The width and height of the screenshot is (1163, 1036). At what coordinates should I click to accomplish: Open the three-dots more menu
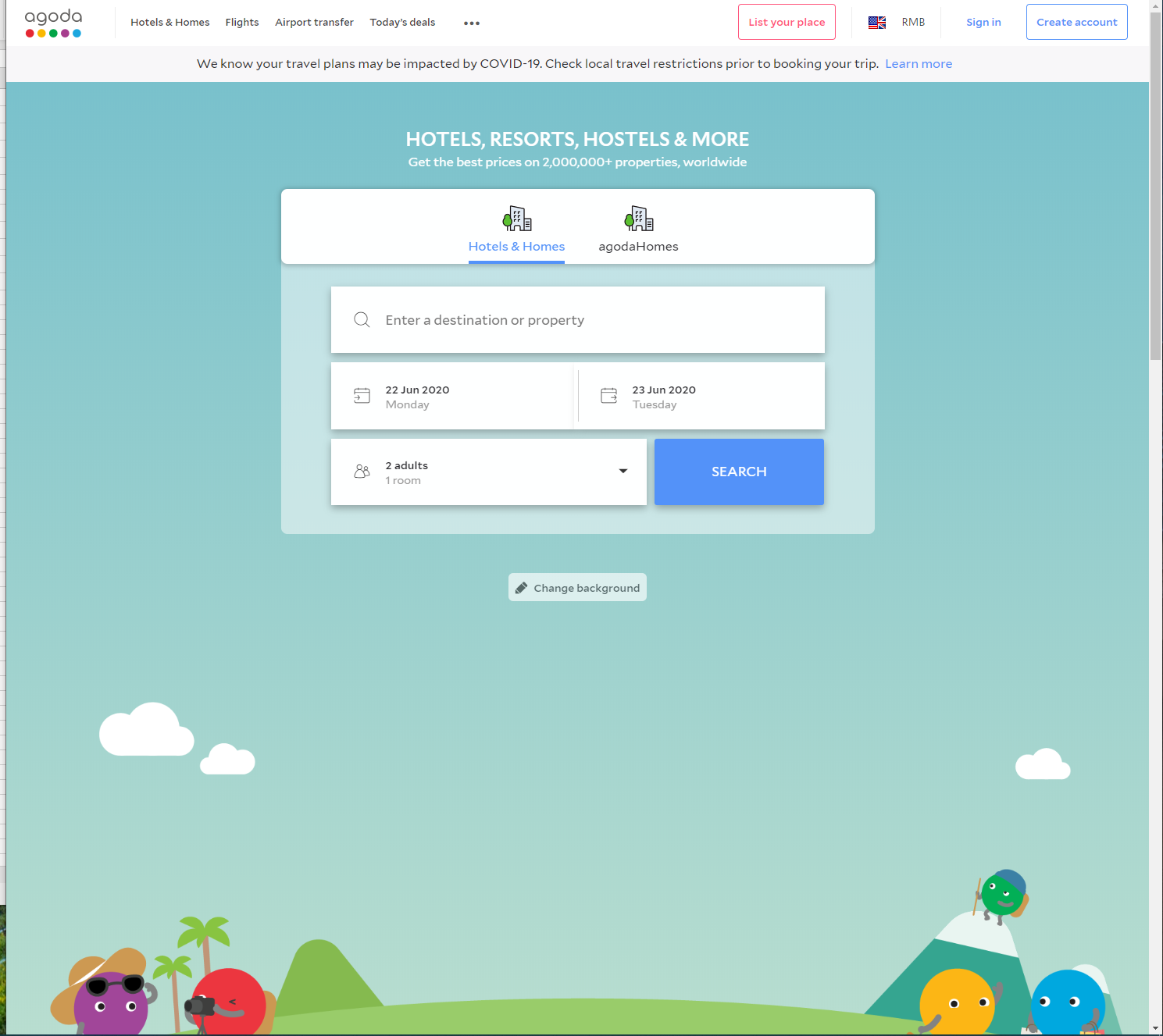pyautogui.click(x=472, y=23)
